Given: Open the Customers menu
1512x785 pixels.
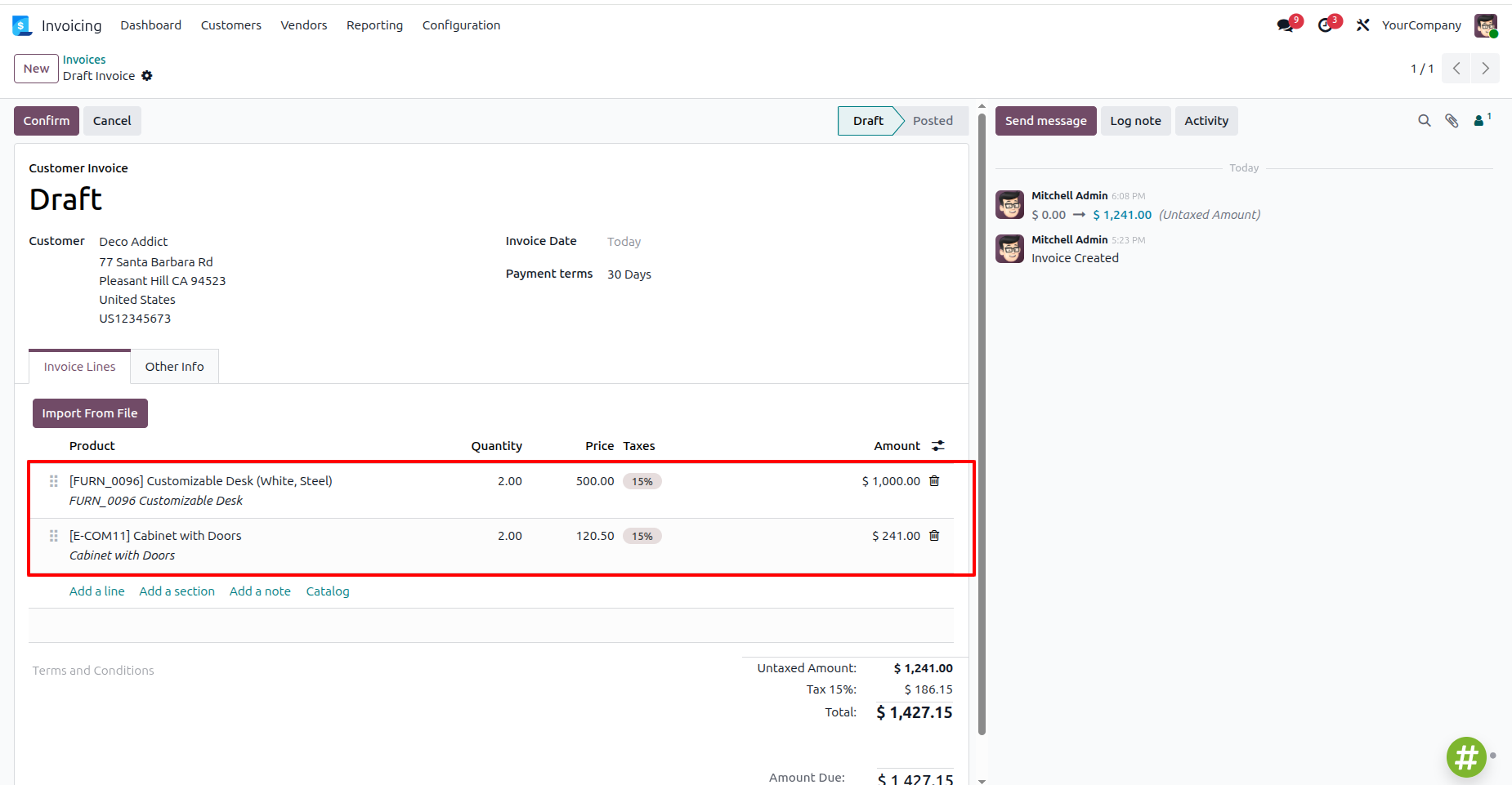Looking at the screenshot, I should [x=231, y=25].
